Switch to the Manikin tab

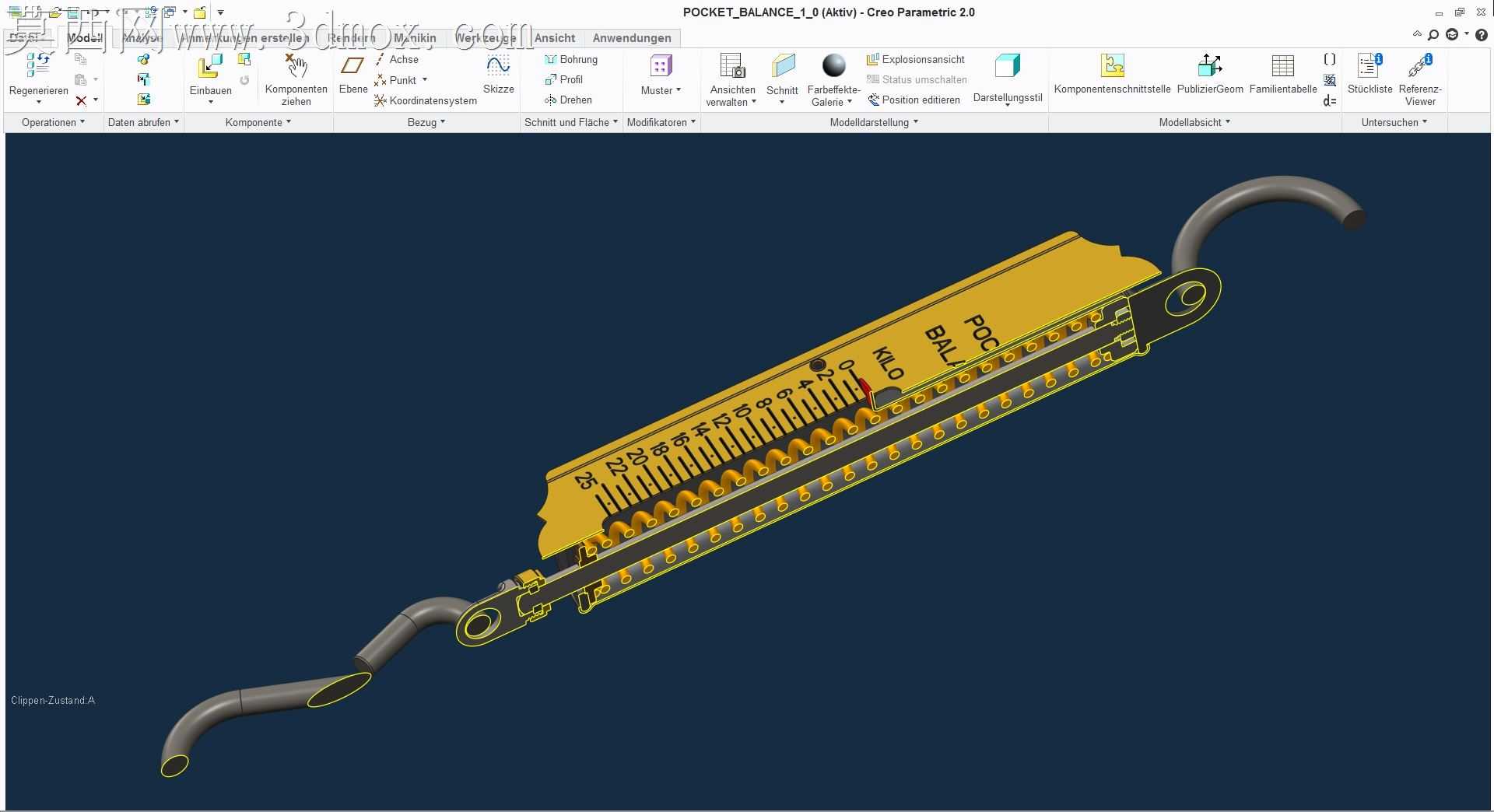point(415,38)
